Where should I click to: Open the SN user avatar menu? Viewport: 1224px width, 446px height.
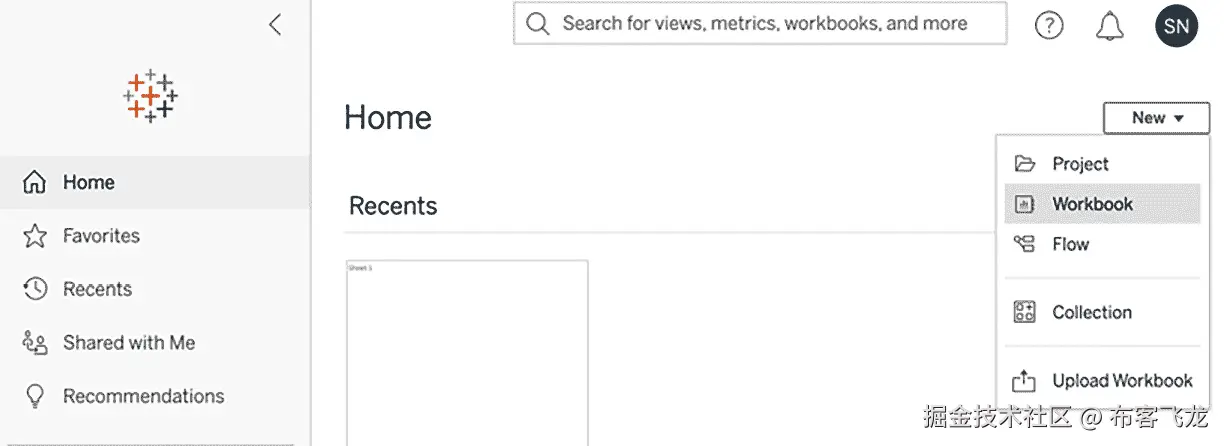tap(1176, 25)
